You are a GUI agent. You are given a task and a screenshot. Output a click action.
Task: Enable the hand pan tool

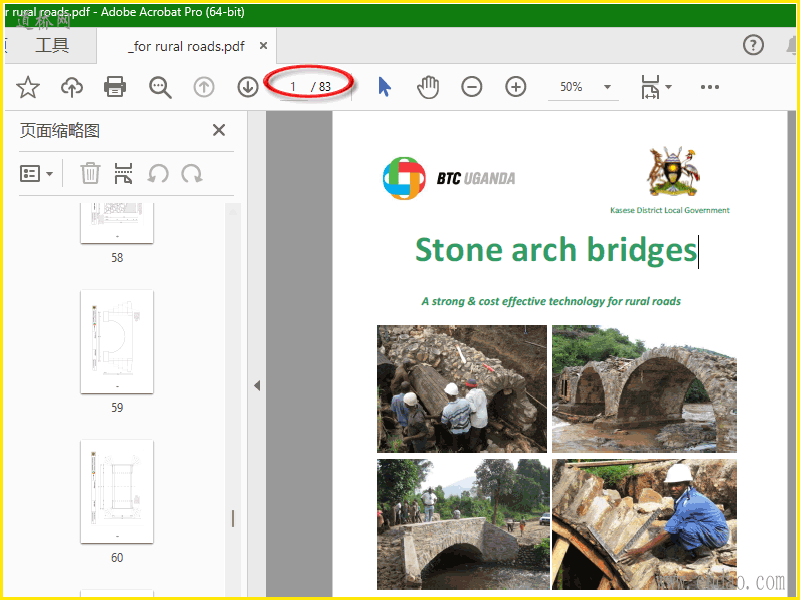click(428, 87)
